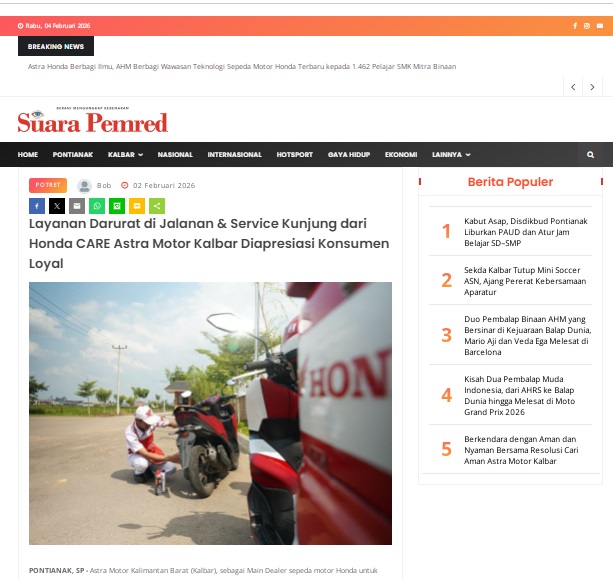Open the Facebook page from top bar
The height and width of the screenshot is (579, 613).
575,26
